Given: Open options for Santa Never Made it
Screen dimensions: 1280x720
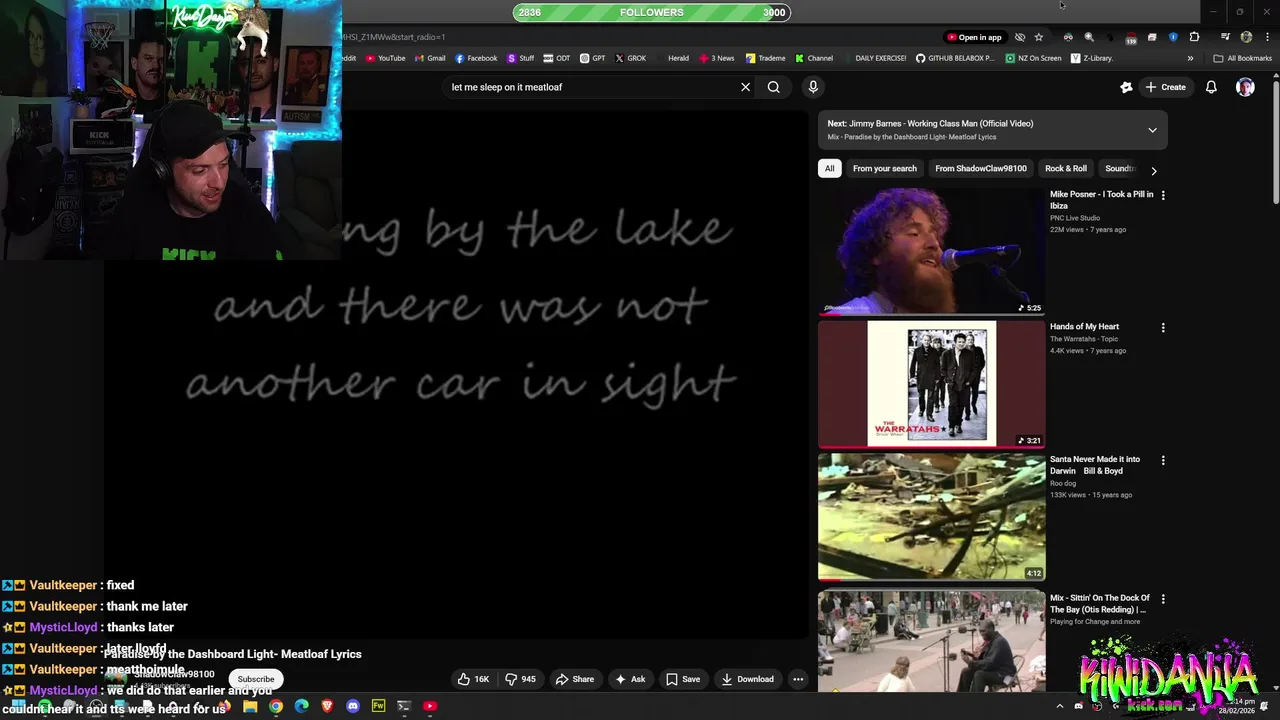Looking at the screenshot, I should (x=1162, y=460).
